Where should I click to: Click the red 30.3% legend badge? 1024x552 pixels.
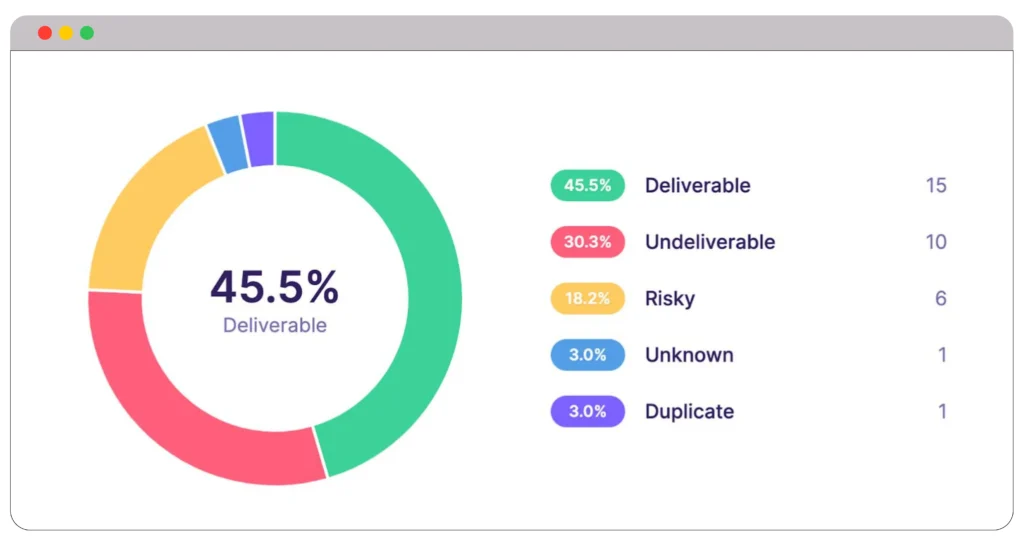(x=587, y=242)
